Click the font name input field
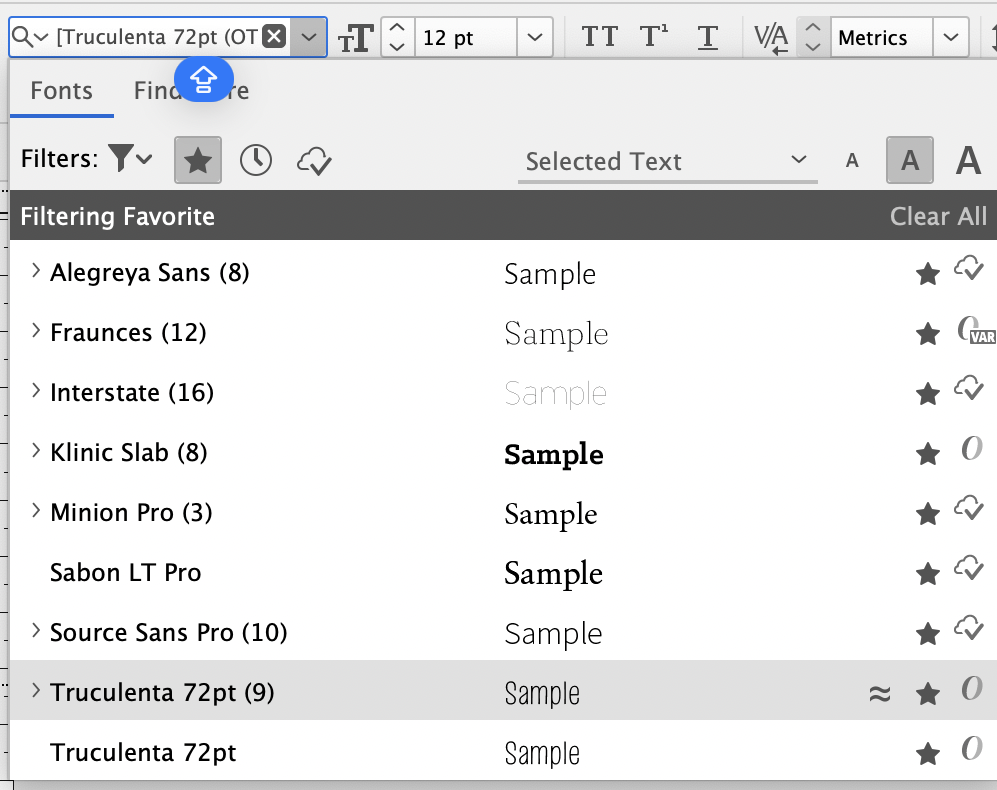The image size is (997, 790). (158, 37)
